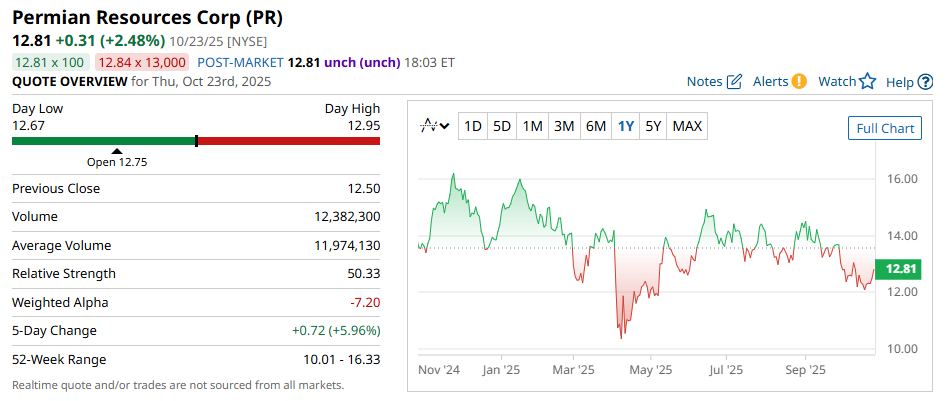Screen dimensions: 946x401
Task: Switch chart to 5Y range
Action: 653,126
